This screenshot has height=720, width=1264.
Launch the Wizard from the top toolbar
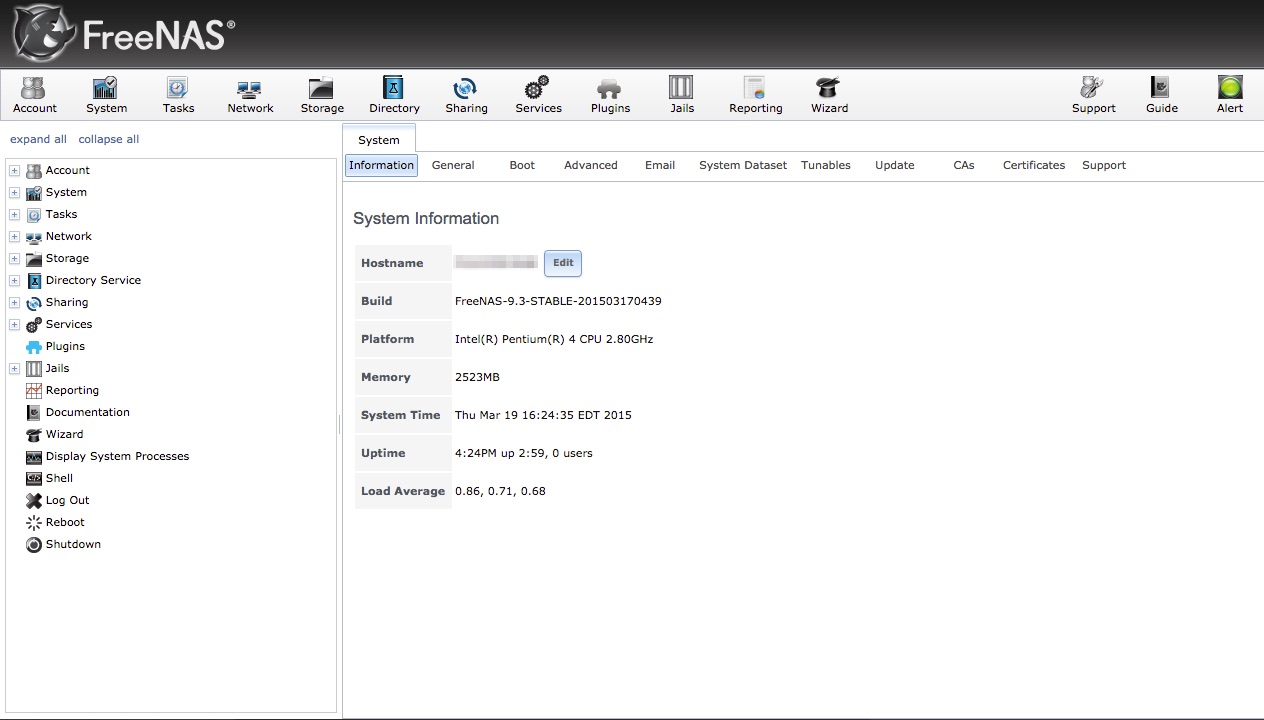point(828,95)
